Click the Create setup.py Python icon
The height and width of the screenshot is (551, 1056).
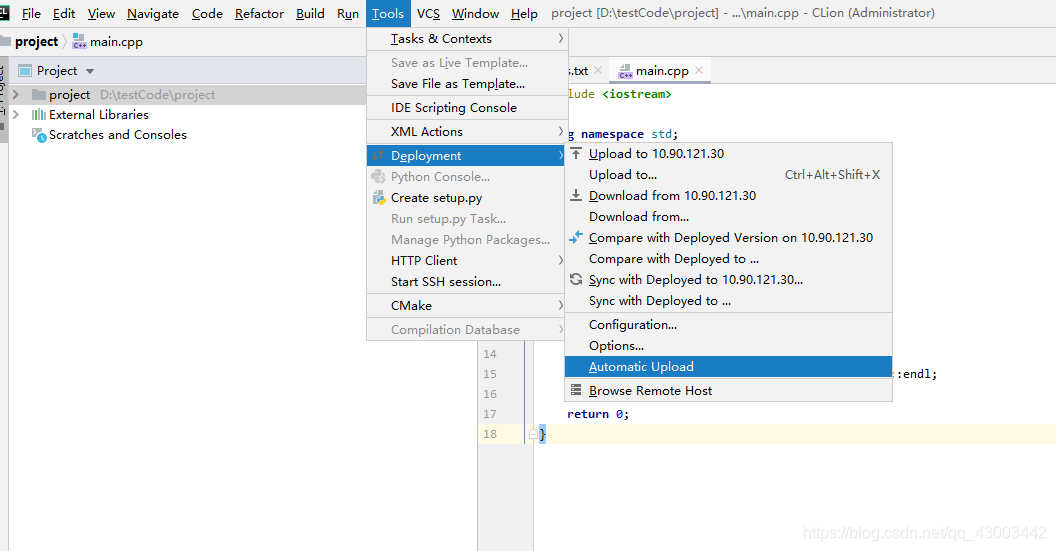click(379, 198)
